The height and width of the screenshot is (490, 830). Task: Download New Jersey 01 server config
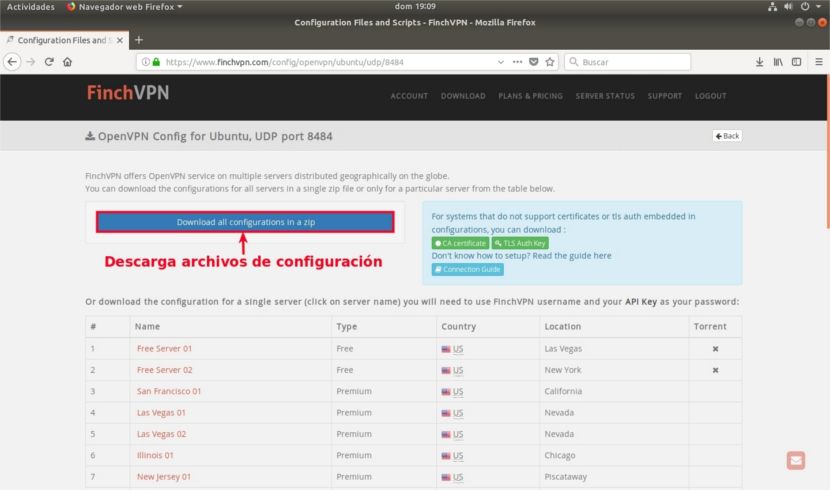tap(164, 477)
